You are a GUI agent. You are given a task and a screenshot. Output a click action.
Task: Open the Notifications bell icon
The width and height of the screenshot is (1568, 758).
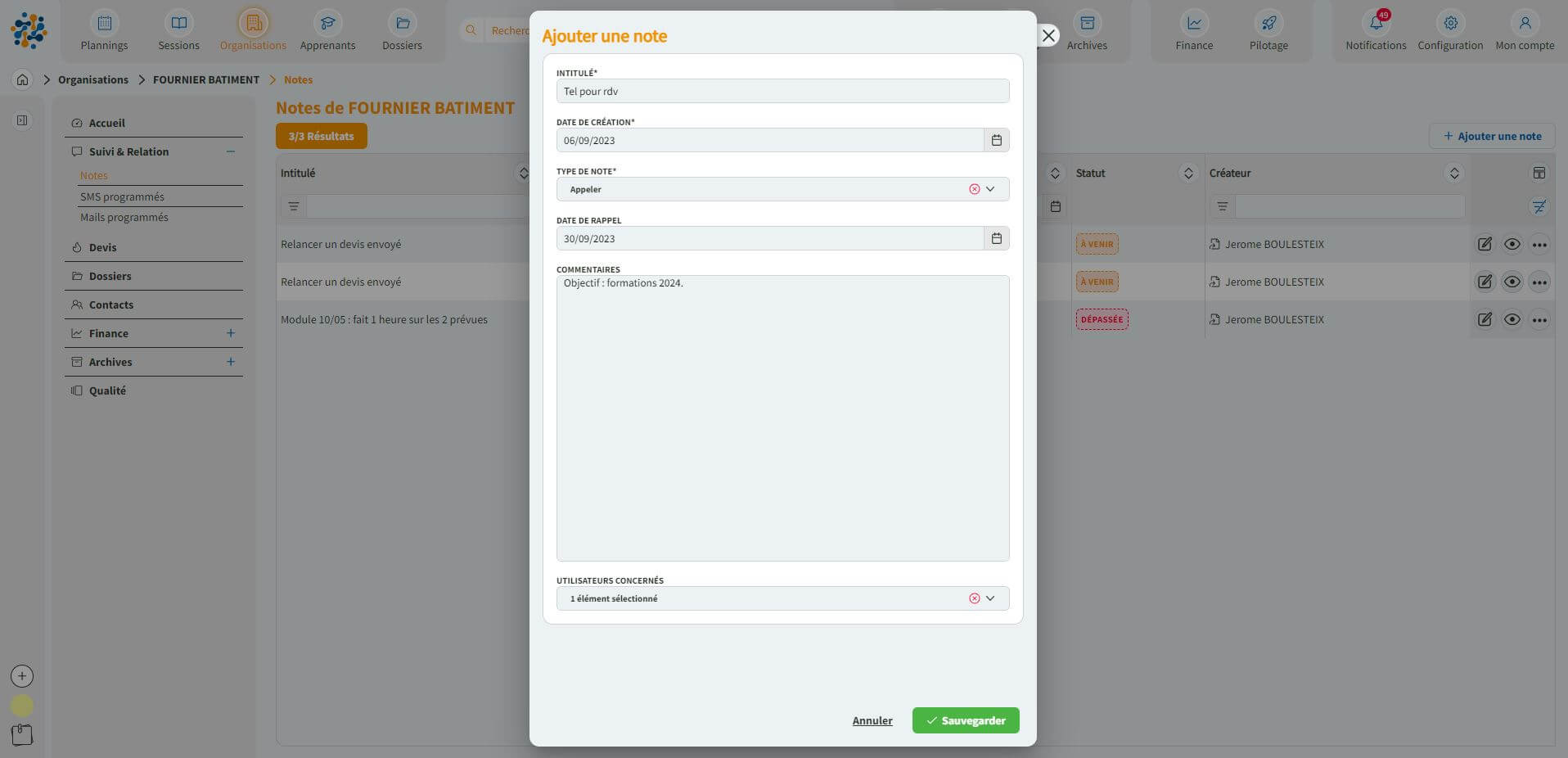(x=1375, y=24)
